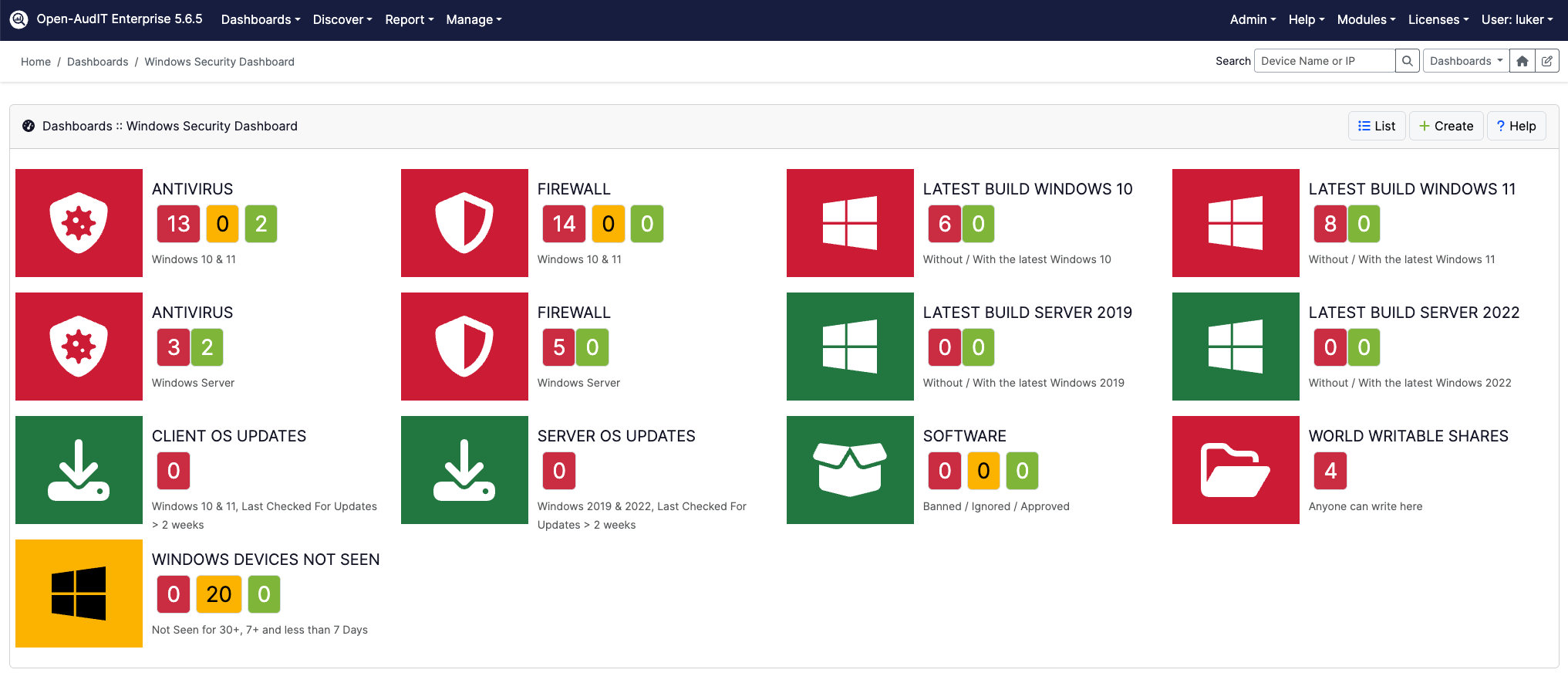1568x673 pixels.
Task: Click the yellow 20 badge under Devices Not Seen
Action: point(219,594)
